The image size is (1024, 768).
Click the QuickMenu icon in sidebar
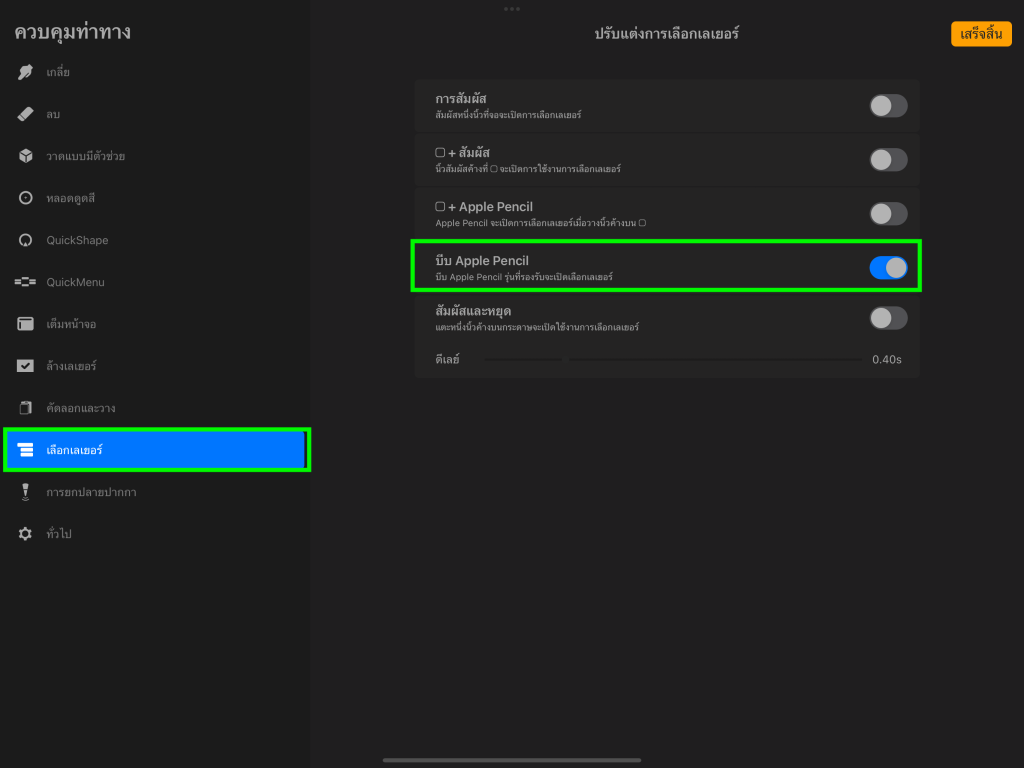click(26, 282)
